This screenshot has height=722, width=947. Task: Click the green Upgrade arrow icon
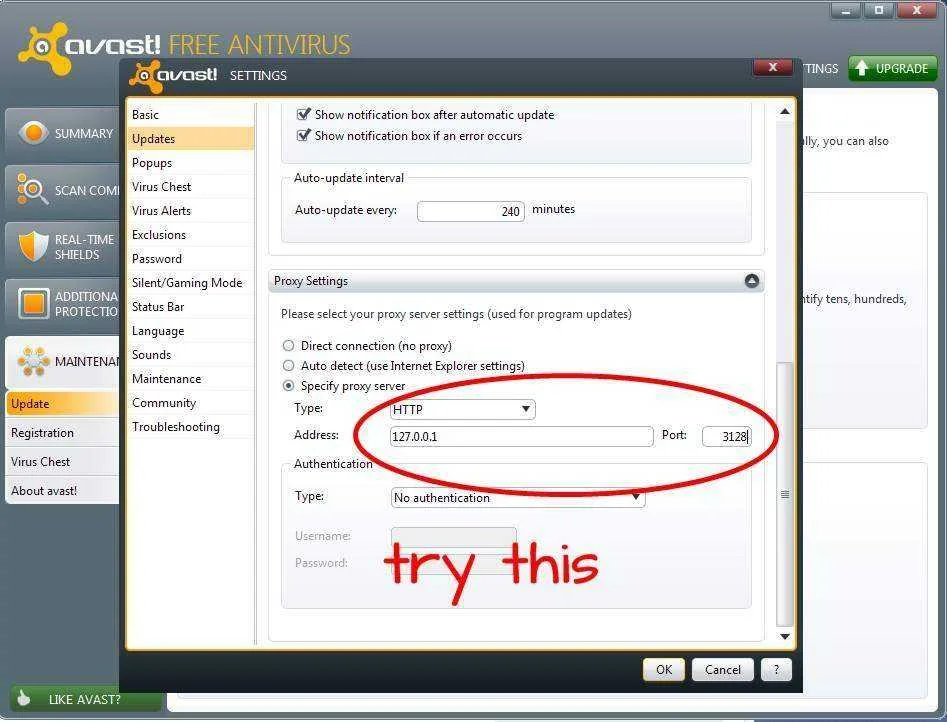862,68
